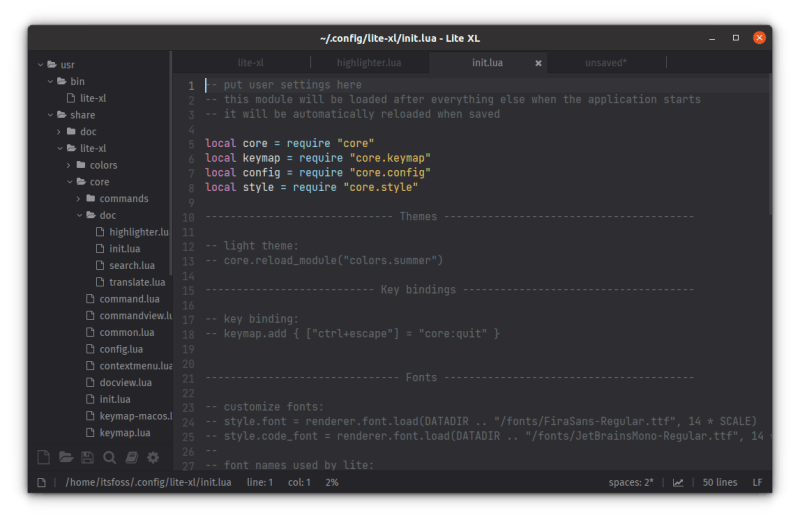Image resolution: width=800 pixels, height=522 pixels.
Task: Click the document icon in status bar
Action: click(x=41, y=482)
